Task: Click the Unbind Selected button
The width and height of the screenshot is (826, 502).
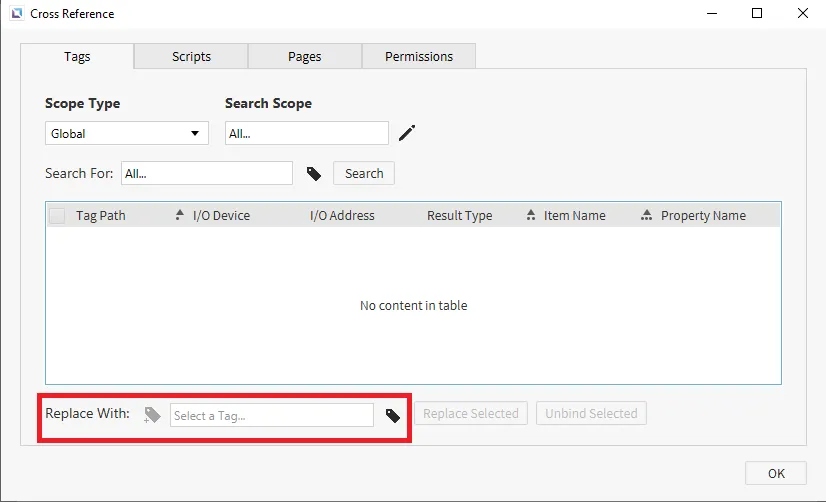Action: pyautogui.click(x=591, y=413)
